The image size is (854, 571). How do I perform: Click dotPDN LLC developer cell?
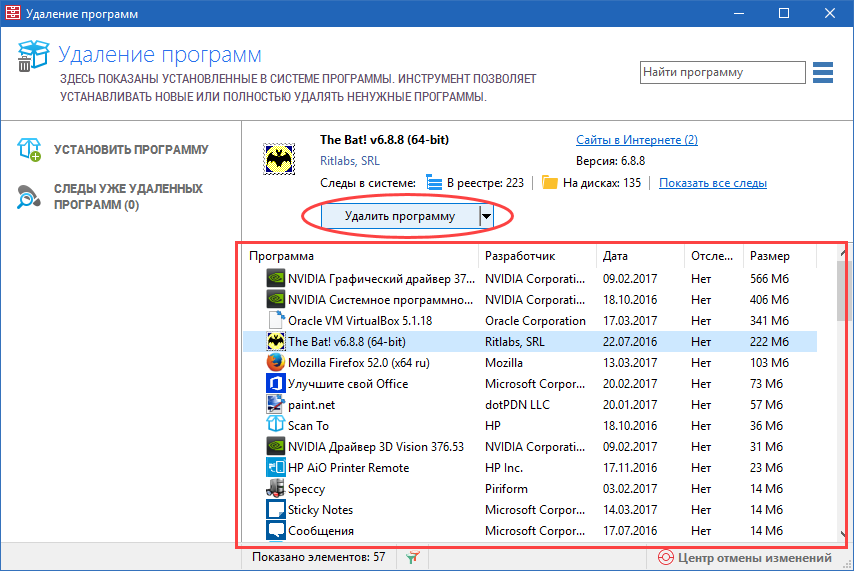(517, 405)
